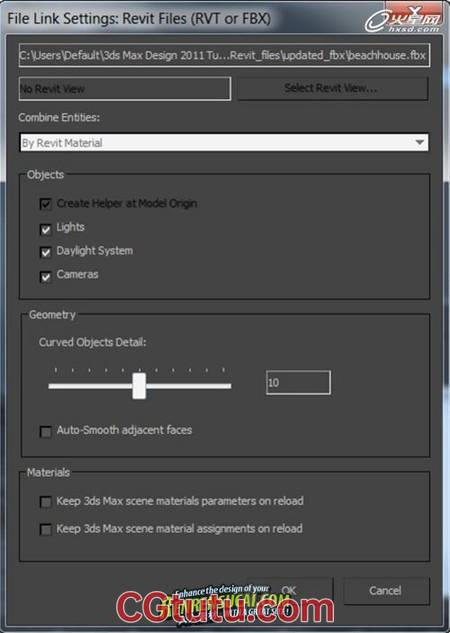
Task: Close the File Link Settings dialog
Action: [x=414, y=9]
